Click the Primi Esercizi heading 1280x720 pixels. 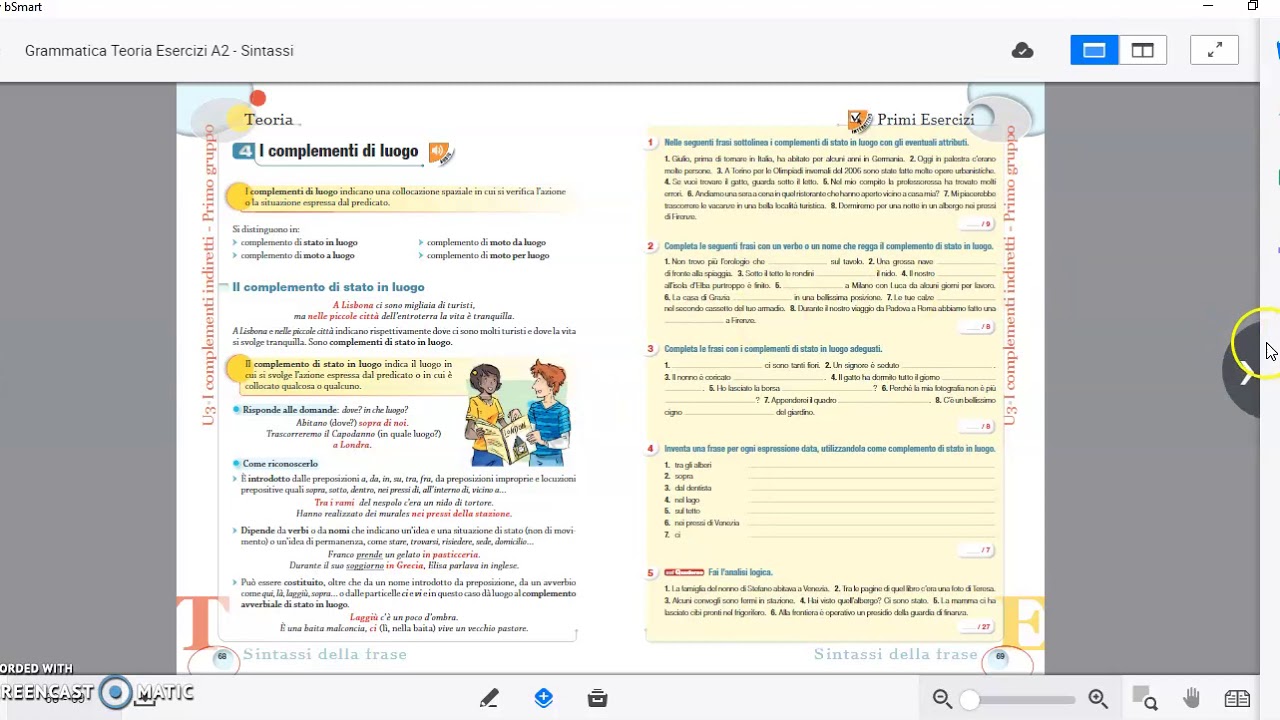925,120
